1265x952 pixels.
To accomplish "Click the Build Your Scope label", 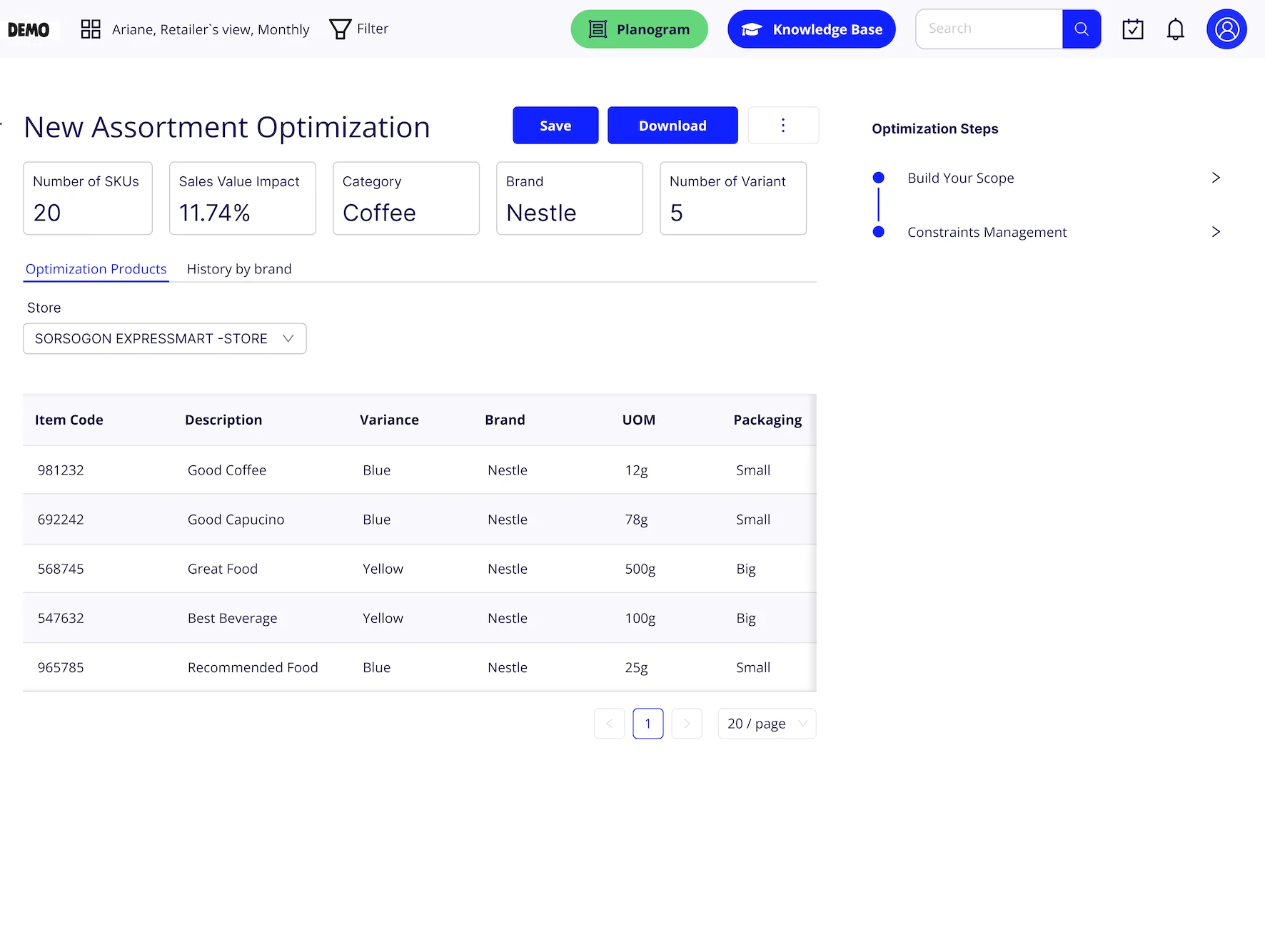I will (x=960, y=178).
